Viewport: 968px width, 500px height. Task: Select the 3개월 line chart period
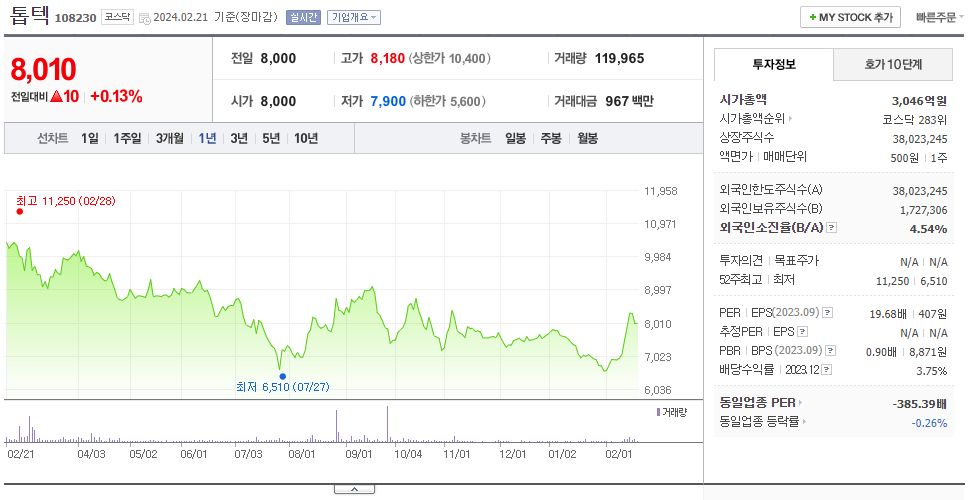point(170,139)
